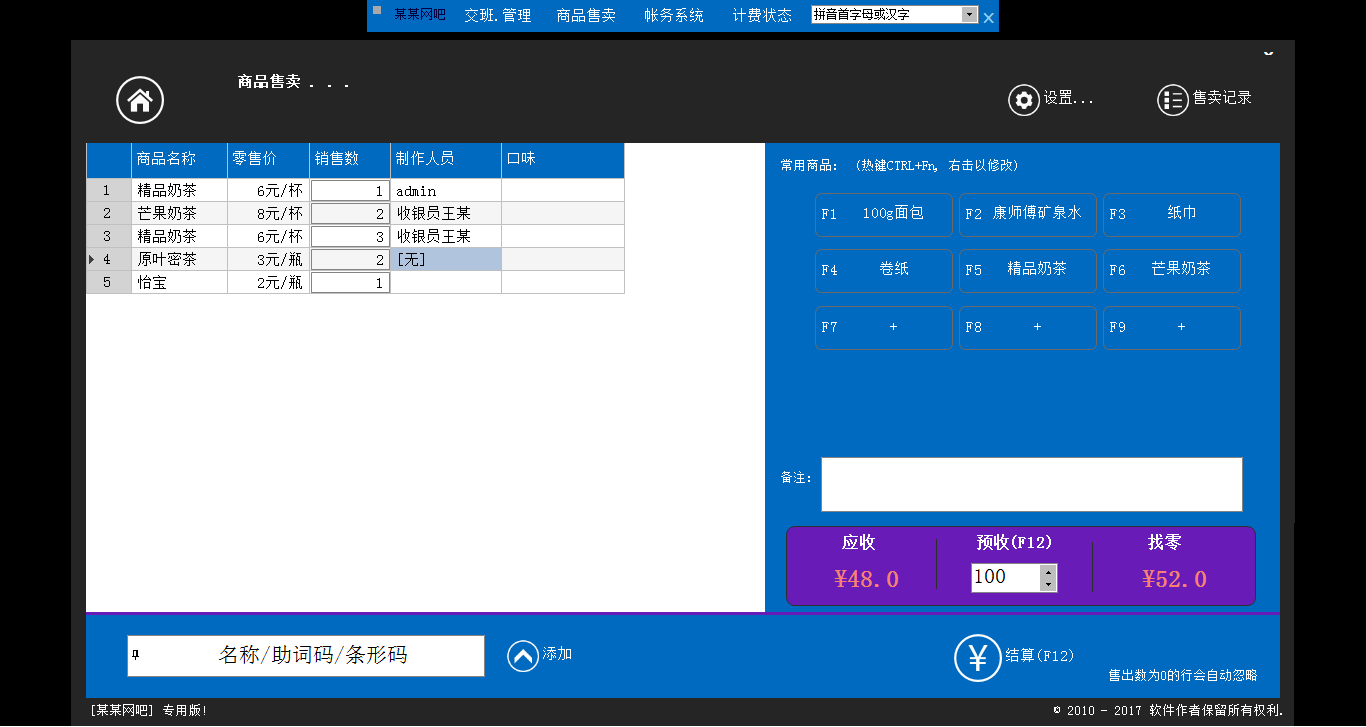Screen dimensions: 1366x727
Task: Select row header number 5
Action: (x=108, y=282)
